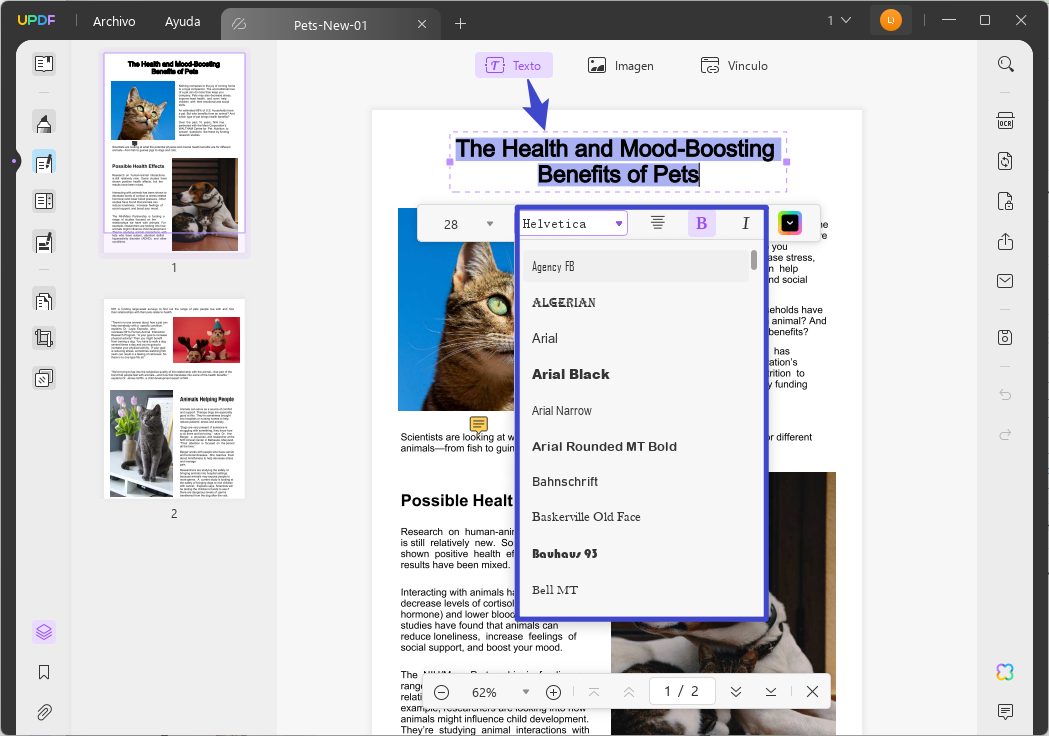Toggle the layers panel icon
The image size is (1049, 736).
[44, 632]
